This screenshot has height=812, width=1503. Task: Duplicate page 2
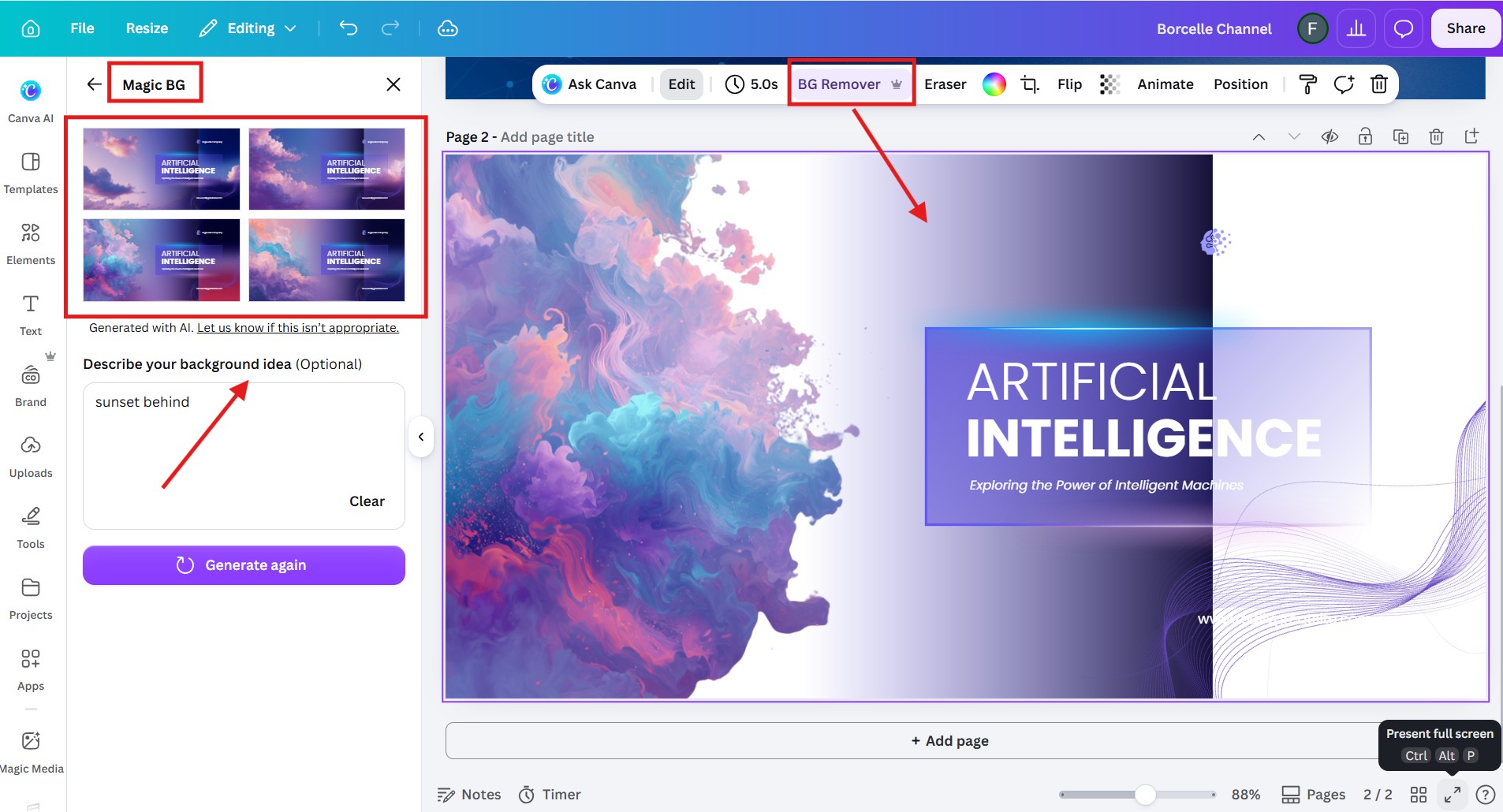coord(1401,137)
